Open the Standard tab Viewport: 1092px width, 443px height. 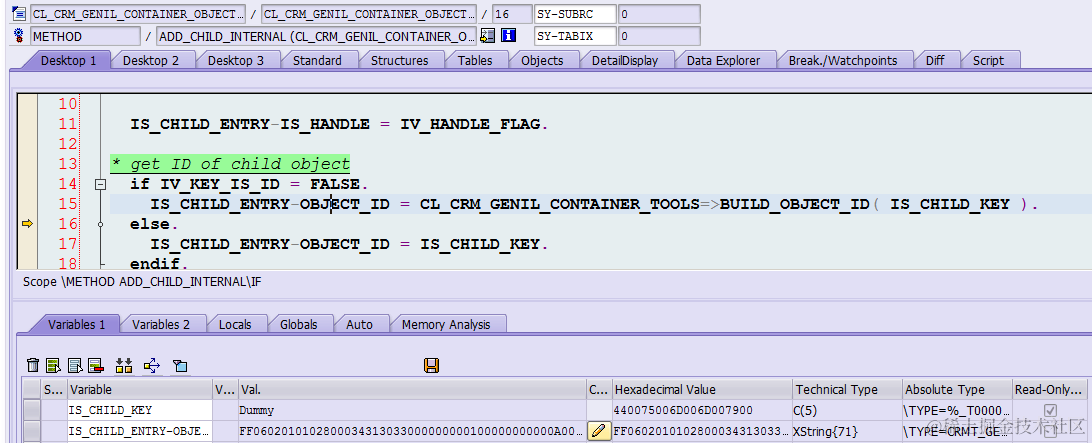[317, 61]
